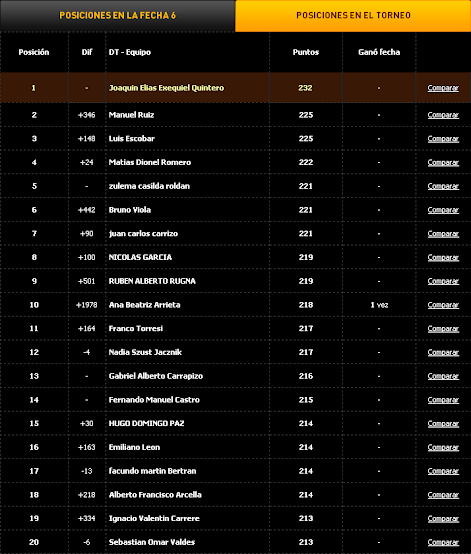This screenshot has height=554, width=471.
Task: Click the -6 difference for Sebastian Valdes
Action: point(87,542)
